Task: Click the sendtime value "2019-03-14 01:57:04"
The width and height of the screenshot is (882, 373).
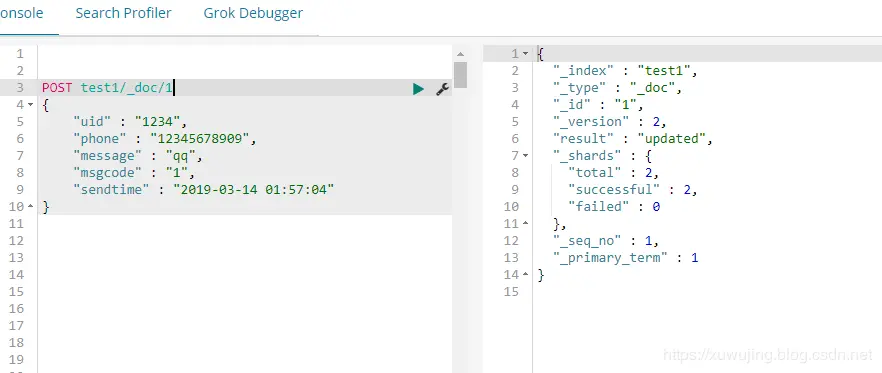Action: tap(254, 190)
